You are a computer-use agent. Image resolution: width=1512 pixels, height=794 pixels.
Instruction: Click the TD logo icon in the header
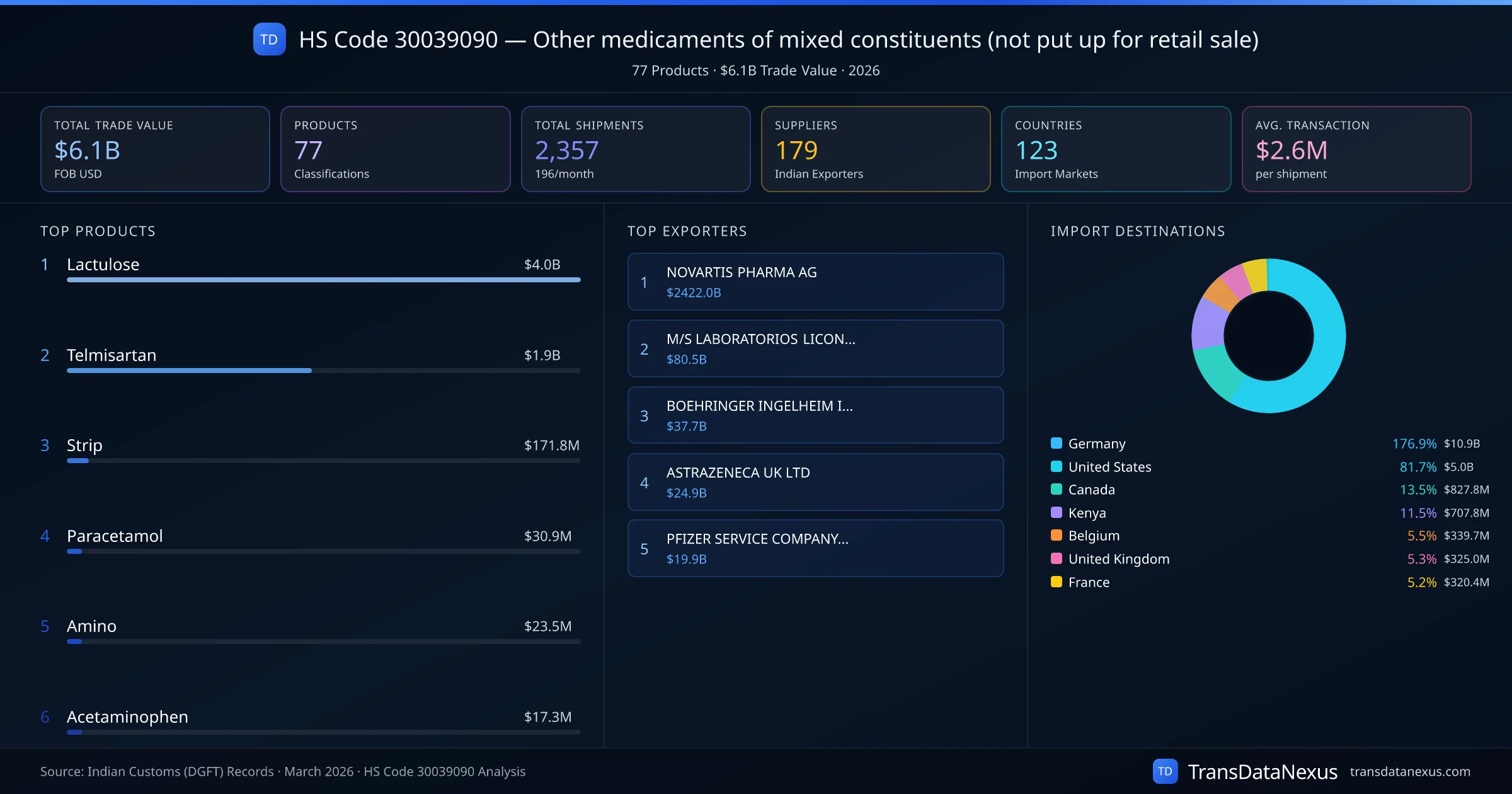(269, 40)
